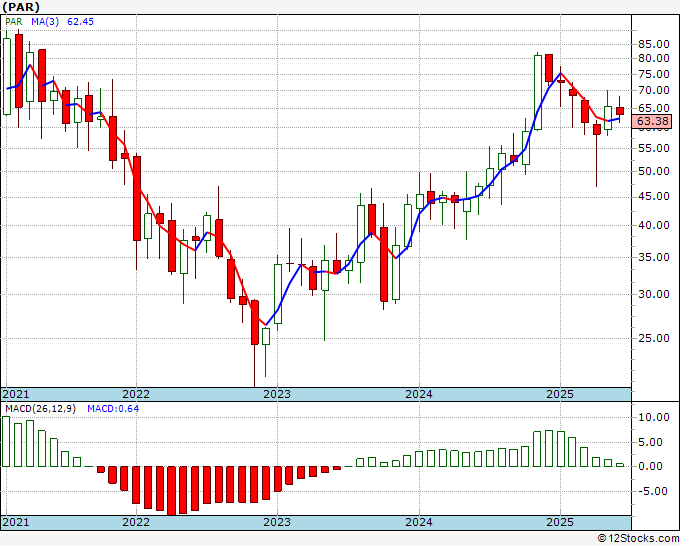Image resolution: width=680 pixels, height=546 pixels.
Task: Click 2024 on the price chart timeline
Action: (419, 394)
